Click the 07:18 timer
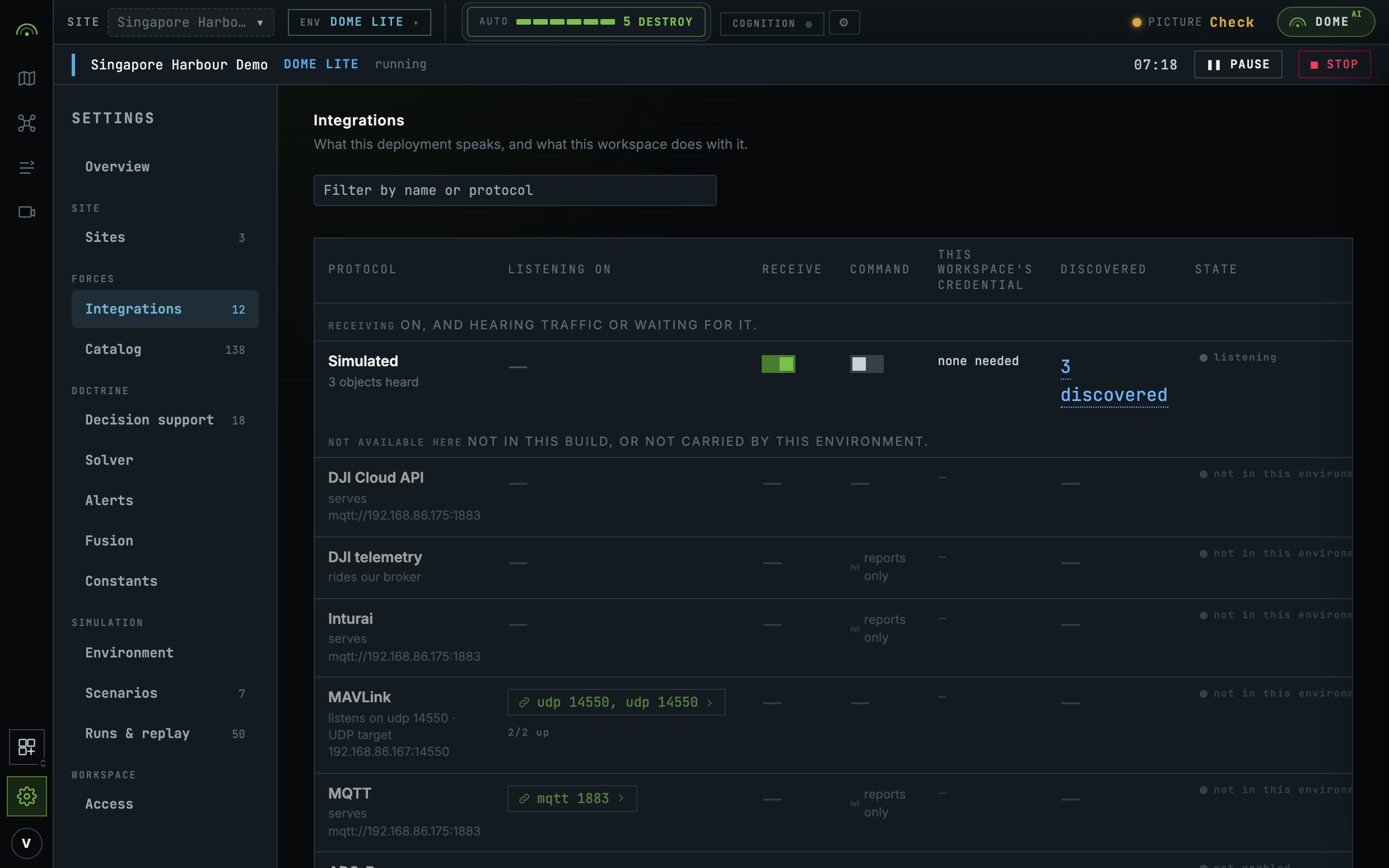 [1155, 64]
